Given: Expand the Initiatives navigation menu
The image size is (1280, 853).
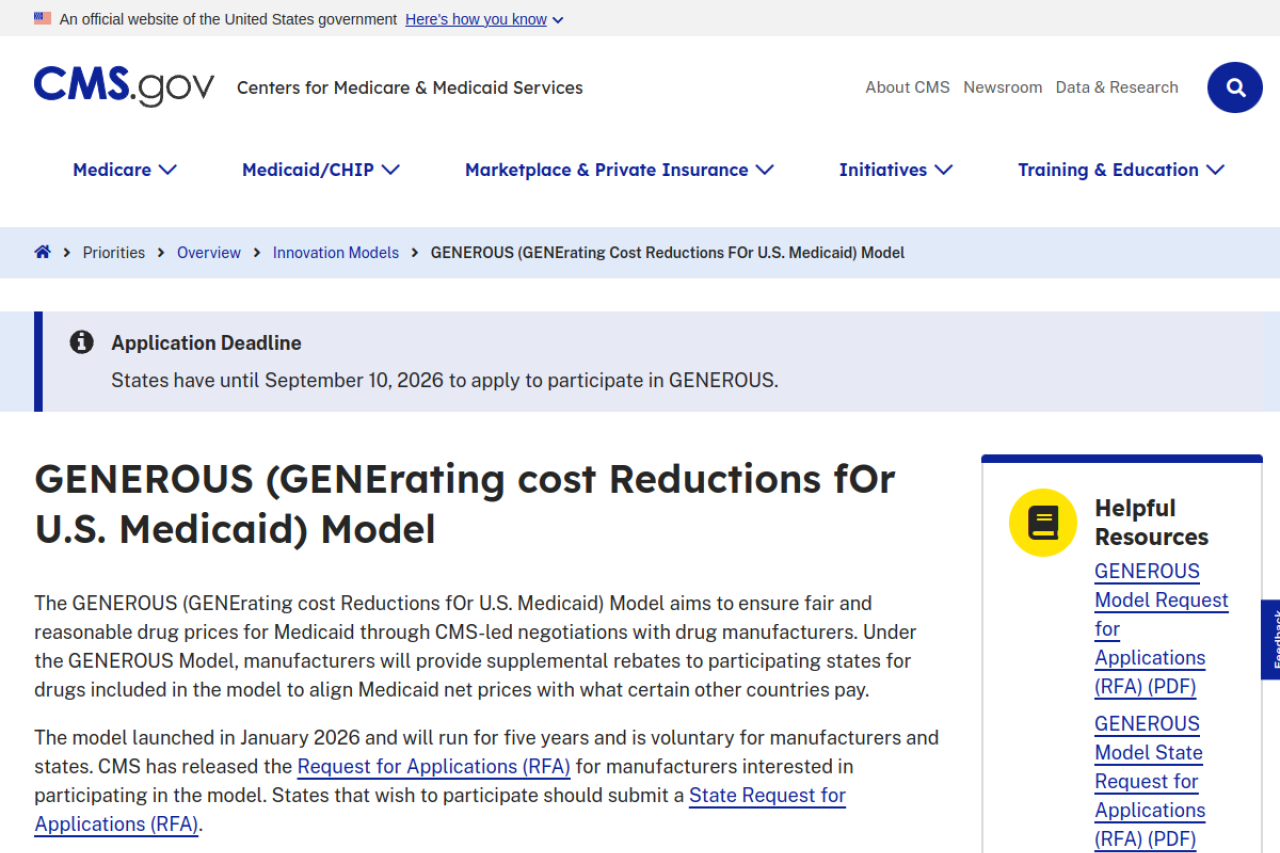Looking at the screenshot, I should coord(895,170).
